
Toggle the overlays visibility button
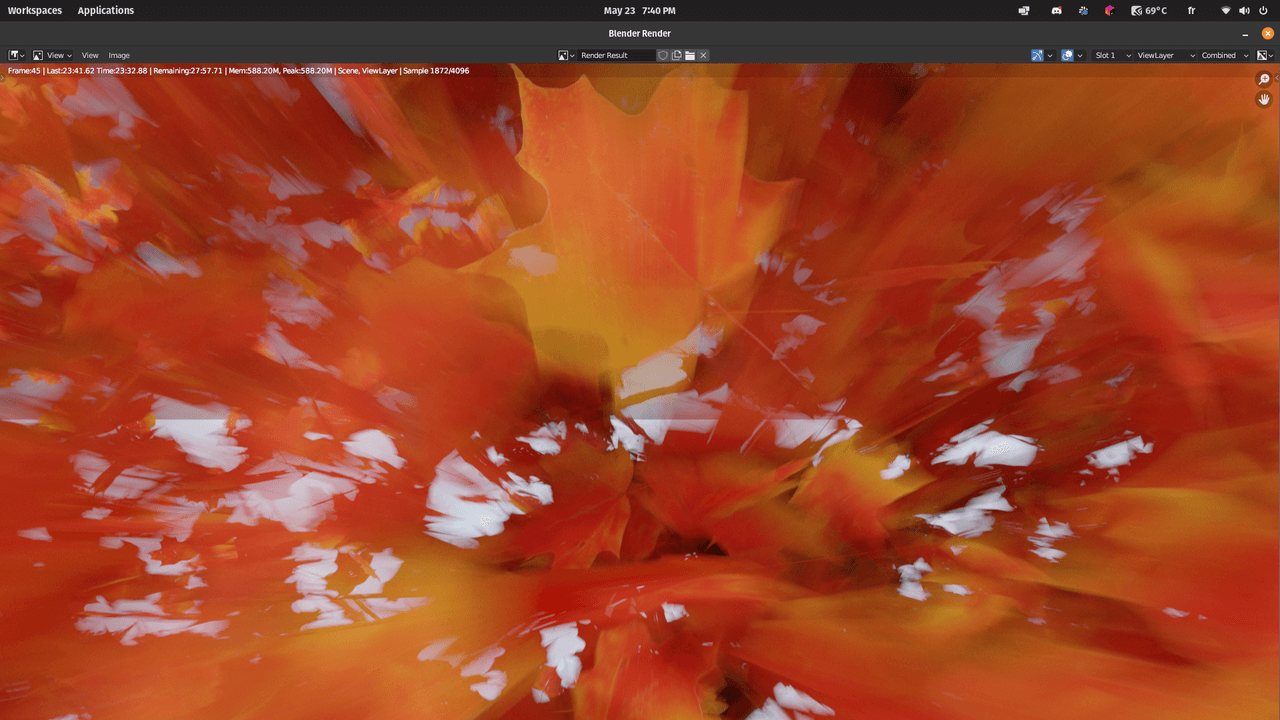pos(1067,55)
